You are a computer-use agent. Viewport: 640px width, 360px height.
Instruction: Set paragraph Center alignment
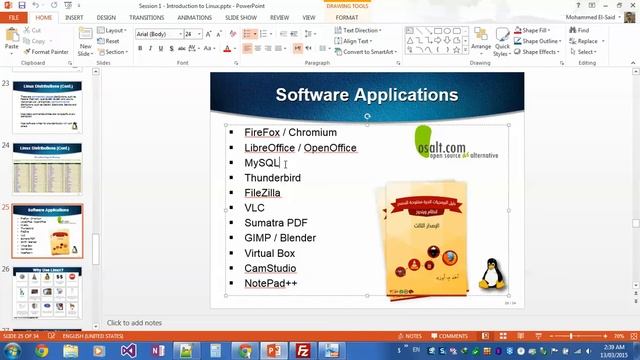[258, 49]
